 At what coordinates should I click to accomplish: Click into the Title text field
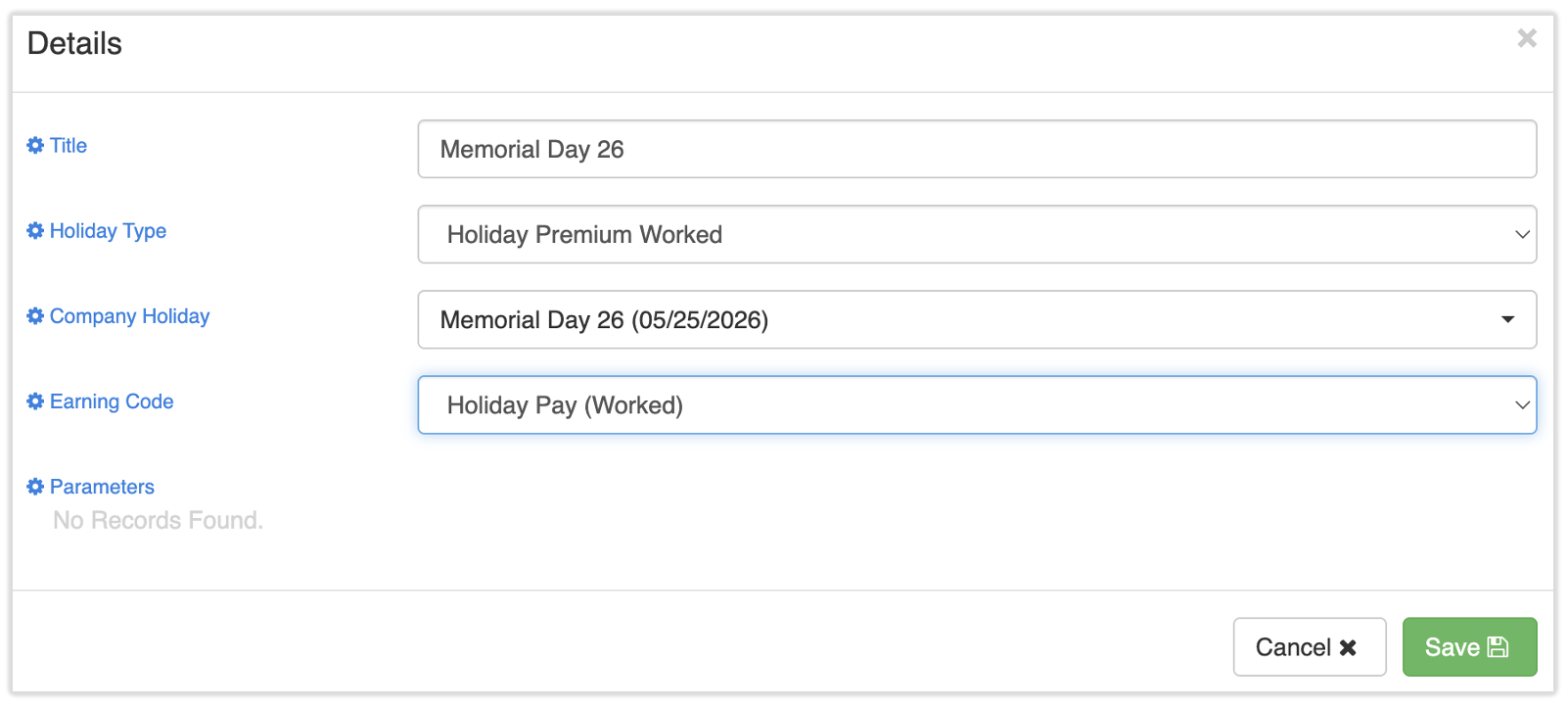977,149
